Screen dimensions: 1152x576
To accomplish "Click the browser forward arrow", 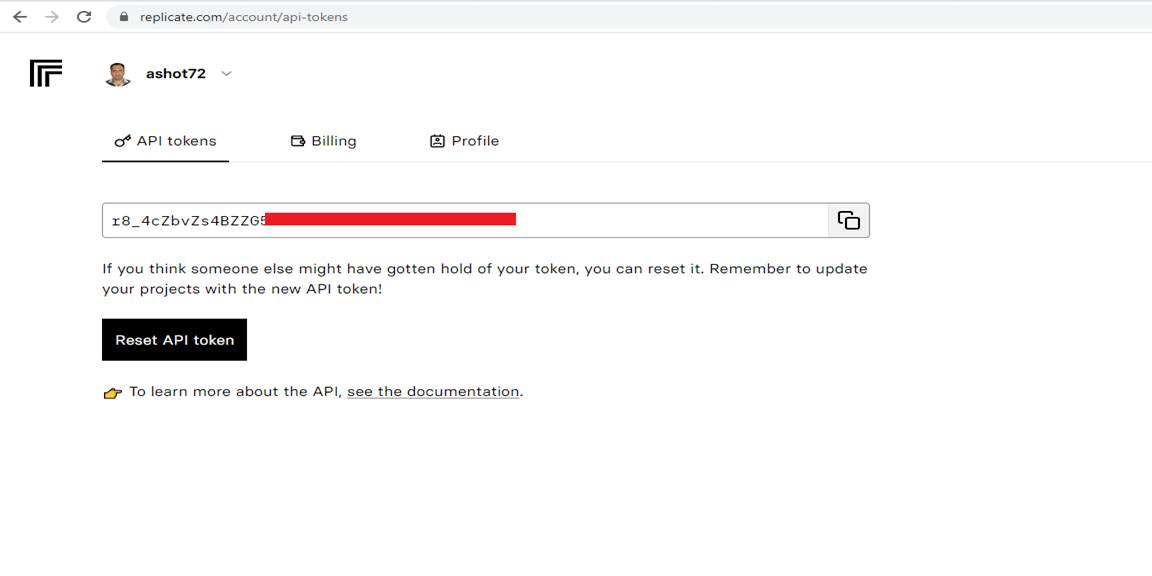I will point(51,17).
